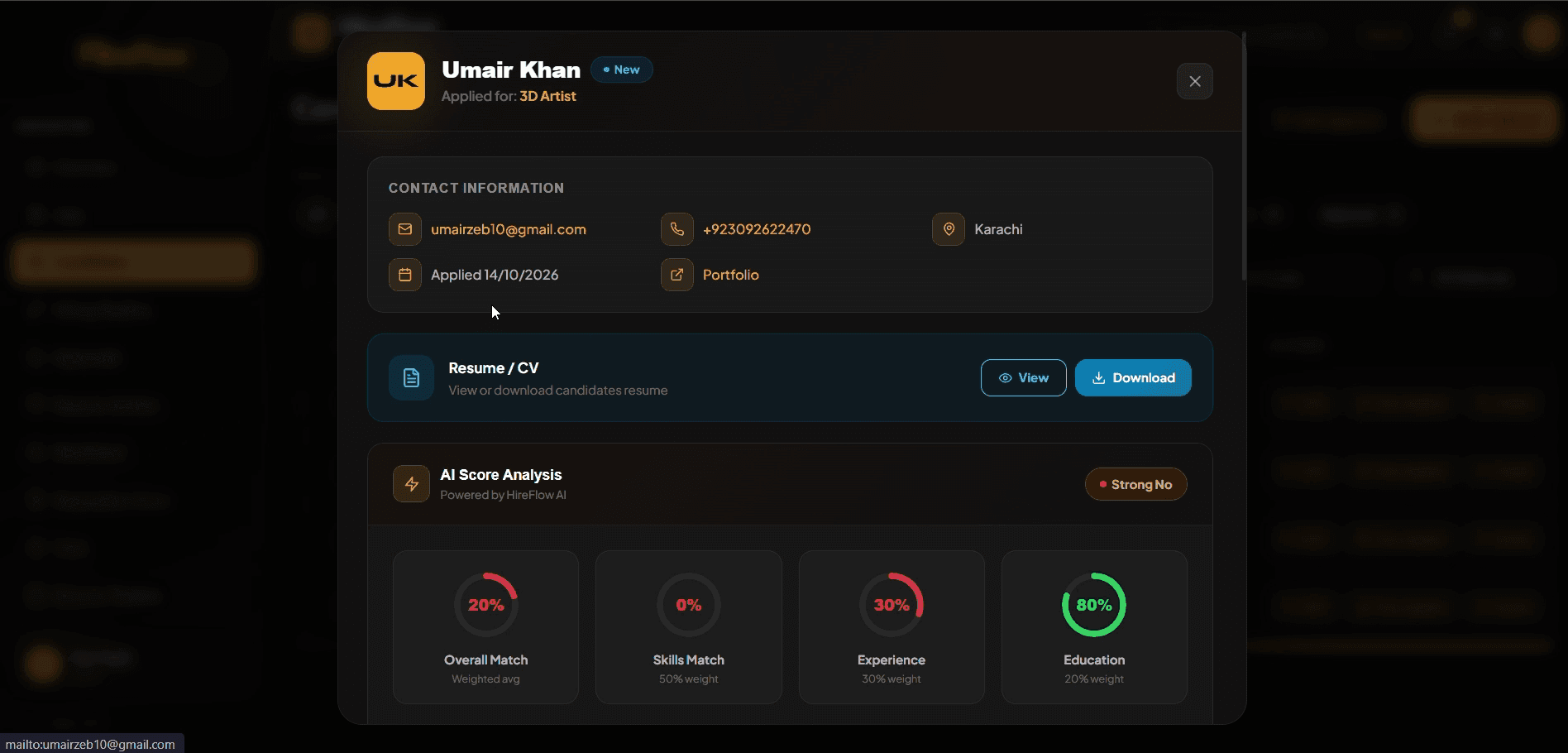The height and width of the screenshot is (753, 1568).
Task: Click the Umair Khan name heading
Action: click(511, 70)
